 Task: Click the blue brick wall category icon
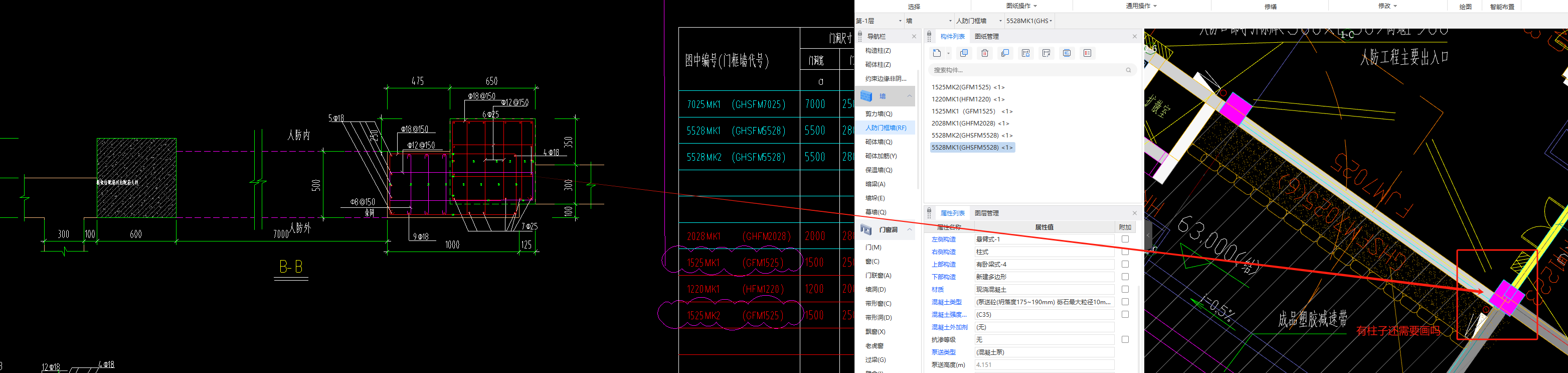866,96
